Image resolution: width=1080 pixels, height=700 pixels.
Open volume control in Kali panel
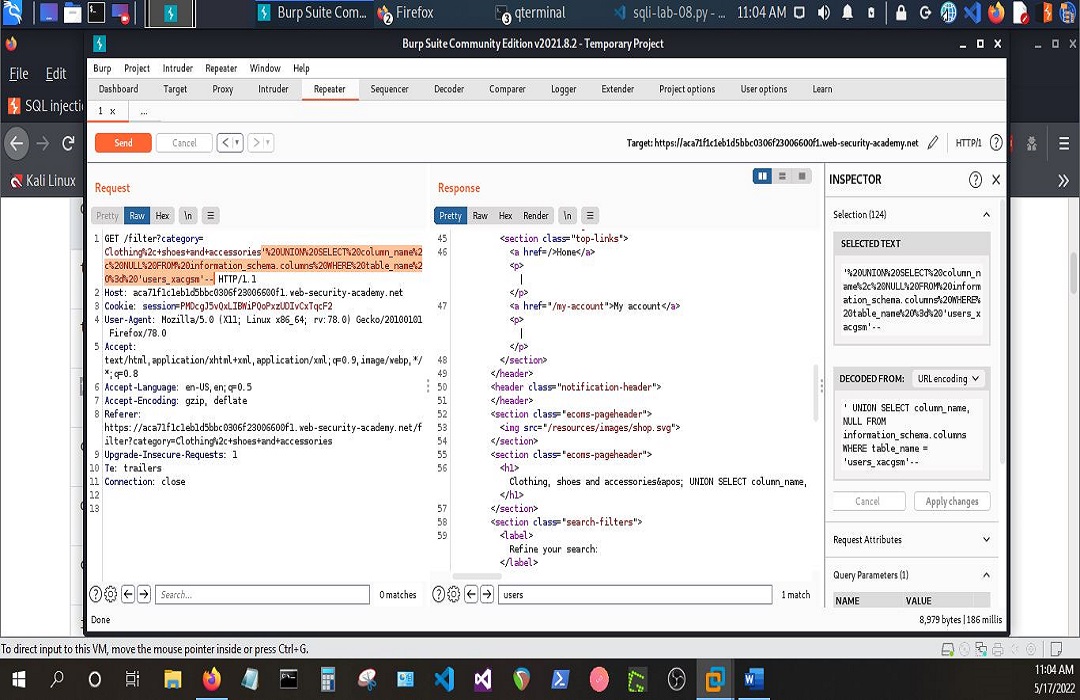pyautogui.click(x=824, y=12)
